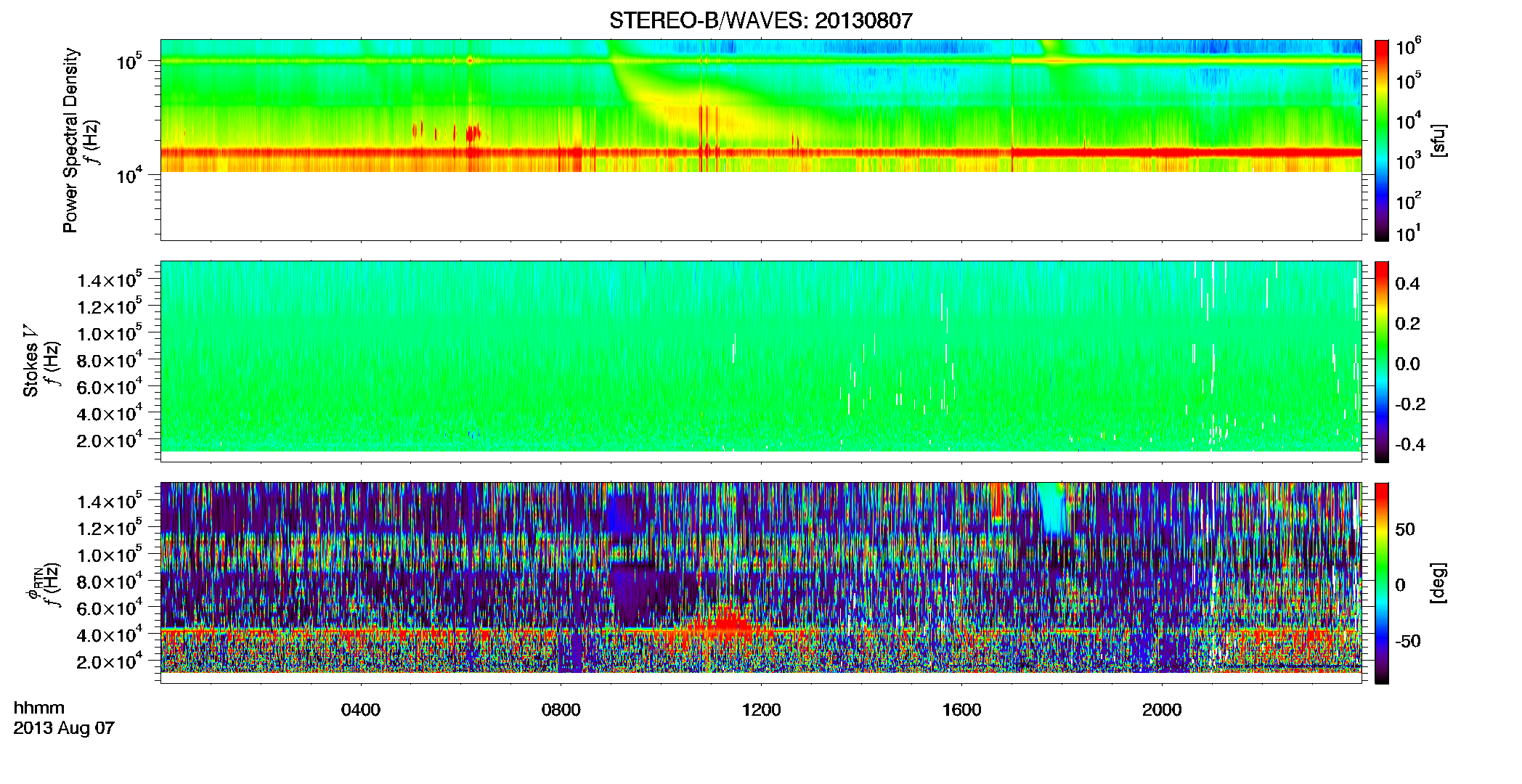The image size is (1522, 784).
Task: Click the Stokes V axis label
Action: (31, 361)
